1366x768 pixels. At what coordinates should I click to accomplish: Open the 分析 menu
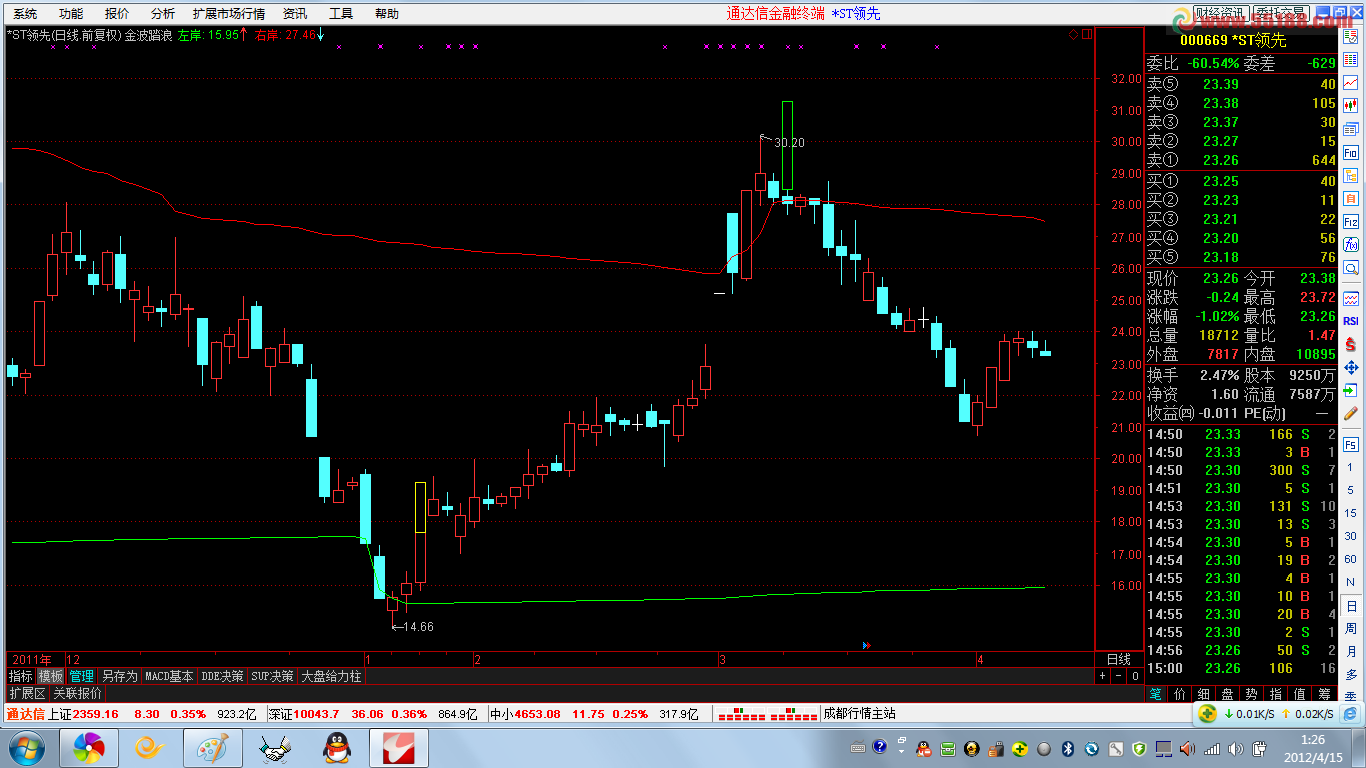point(163,14)
